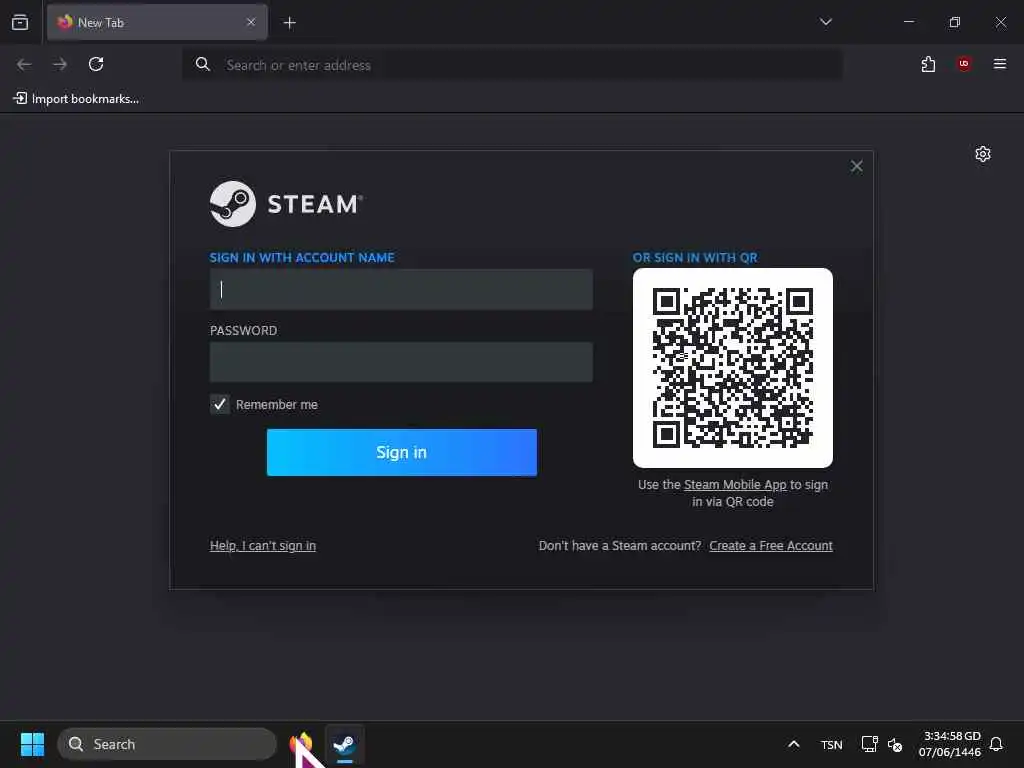Open the browser extensions icon
1024x768 pixels.
[928, 64]
